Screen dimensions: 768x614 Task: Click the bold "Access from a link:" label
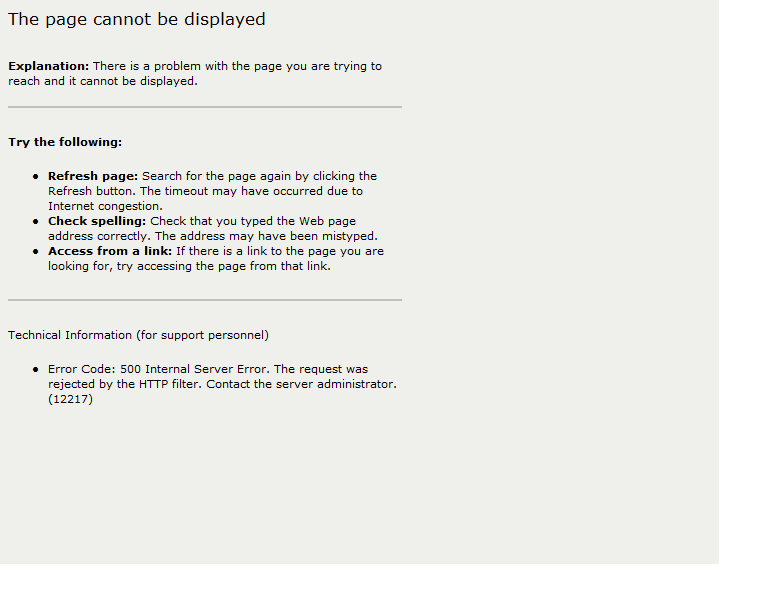110,251
